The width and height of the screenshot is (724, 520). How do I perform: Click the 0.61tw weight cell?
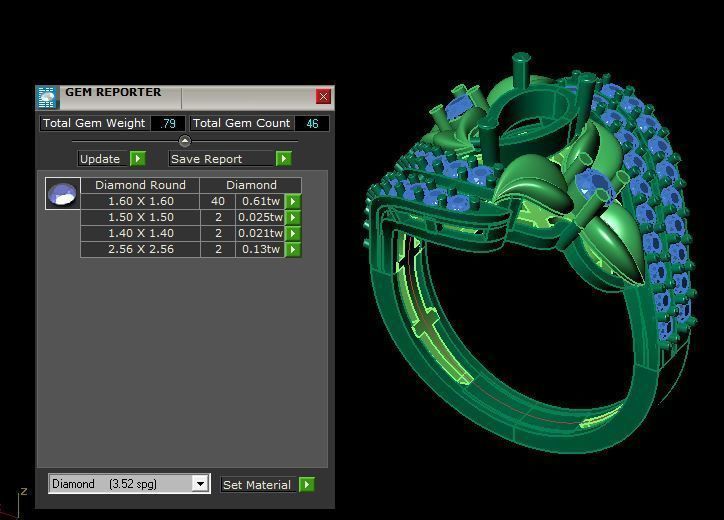pos(260,201)
